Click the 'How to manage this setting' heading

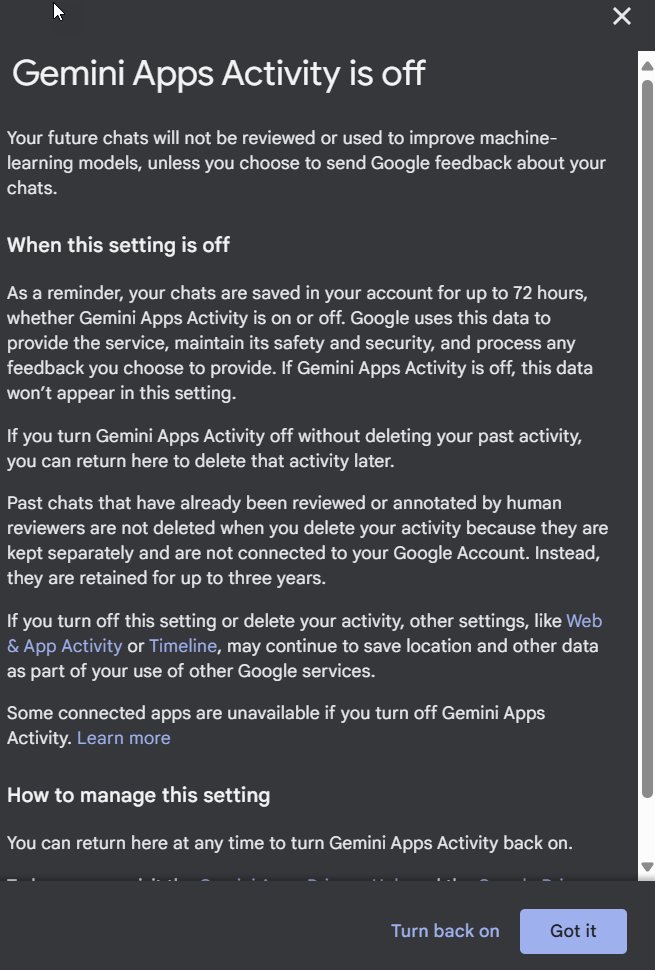[138, 796]
